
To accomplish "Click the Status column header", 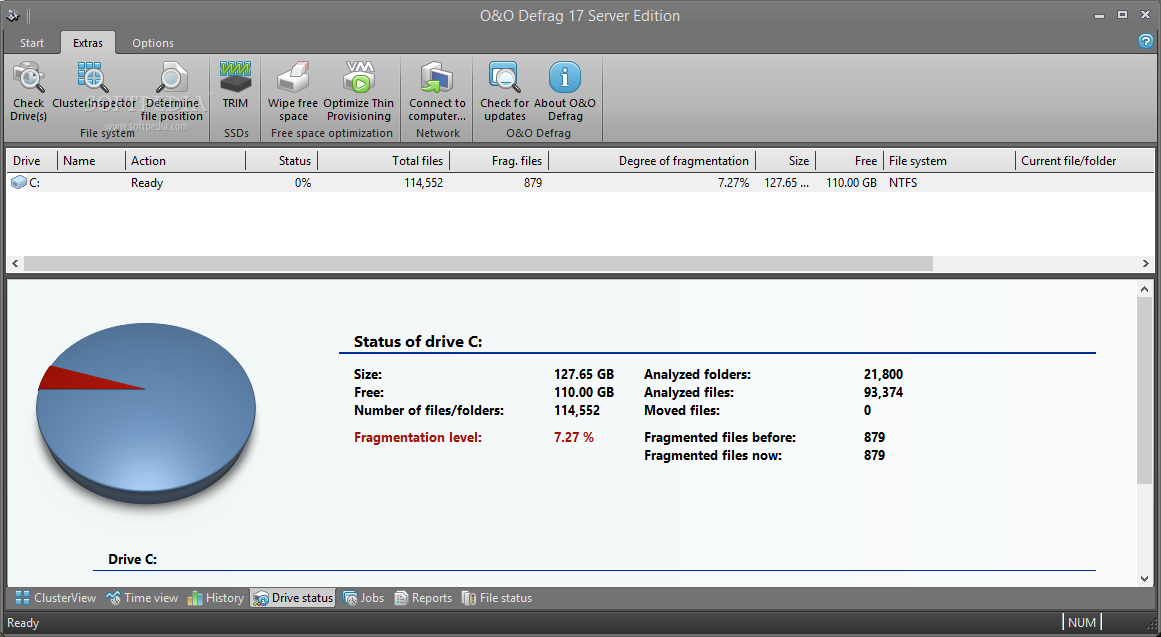I will [281, 161].
